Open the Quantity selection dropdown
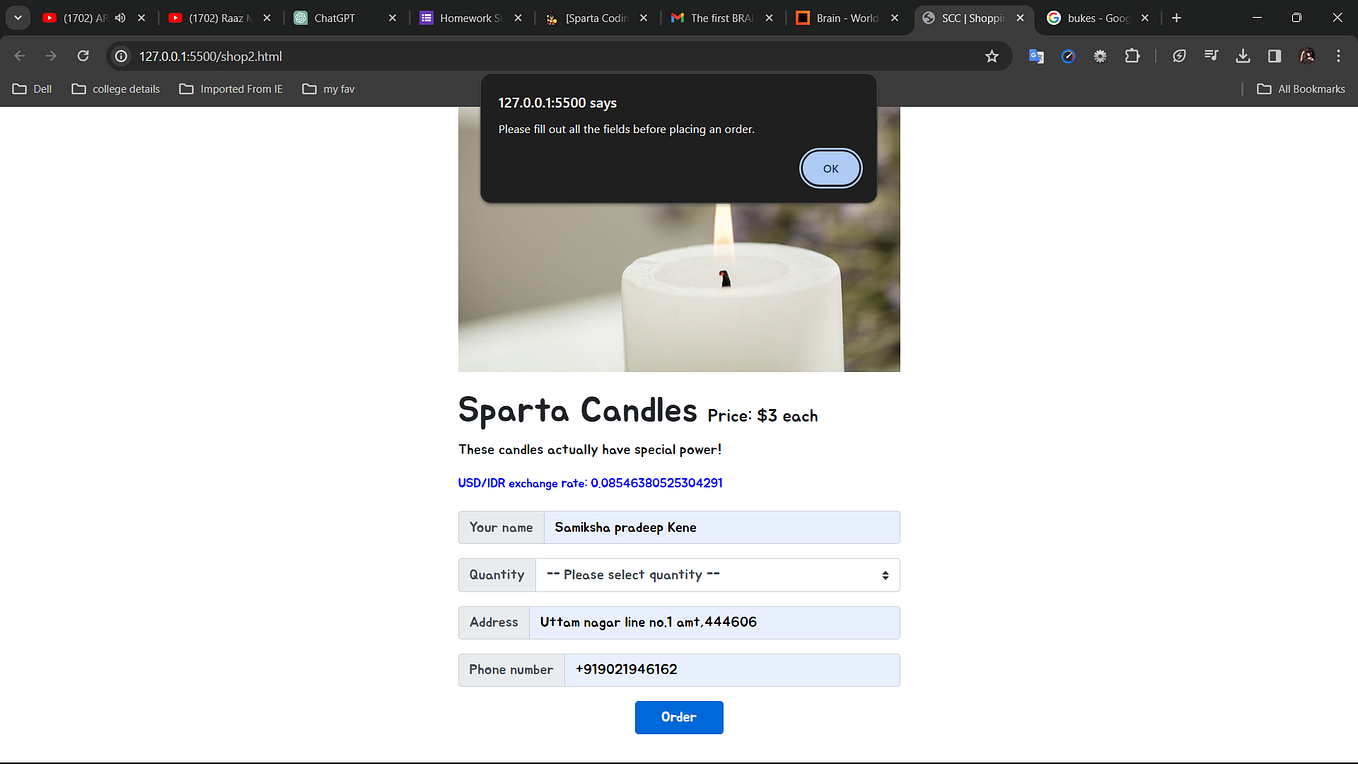1358x764 pixels. point(718,575)
